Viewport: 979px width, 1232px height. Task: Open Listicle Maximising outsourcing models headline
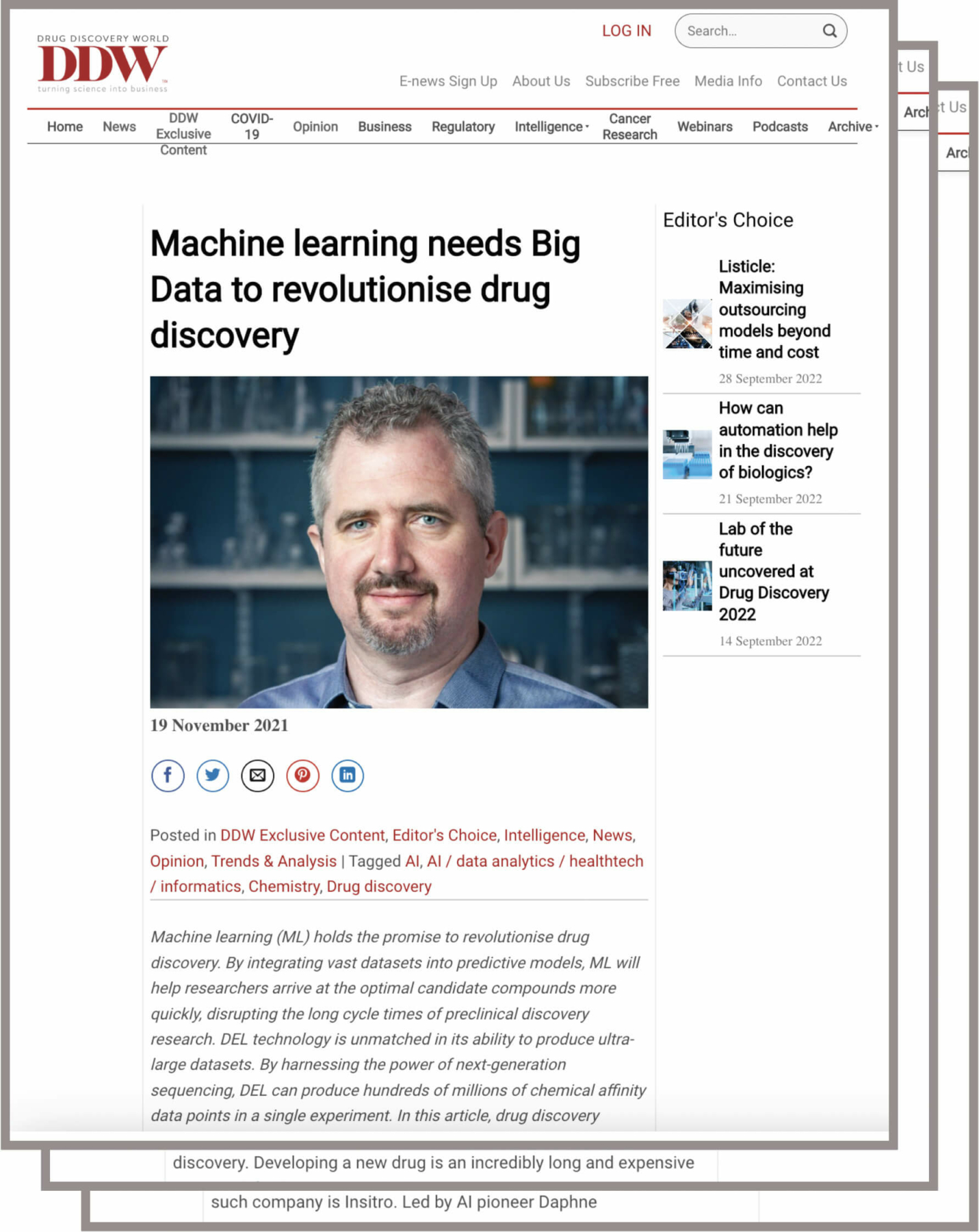tap(774, 309)
